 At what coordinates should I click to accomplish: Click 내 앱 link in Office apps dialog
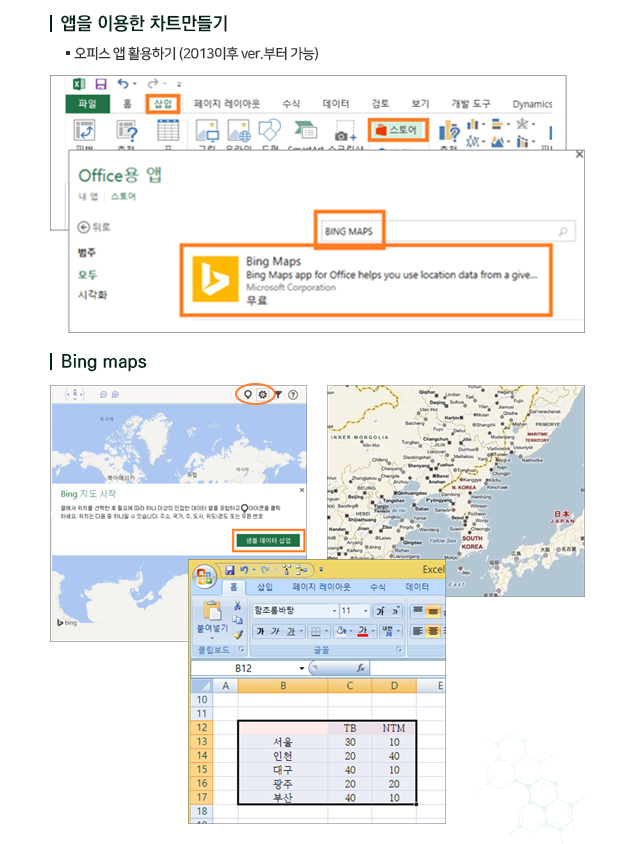(88, 196)
